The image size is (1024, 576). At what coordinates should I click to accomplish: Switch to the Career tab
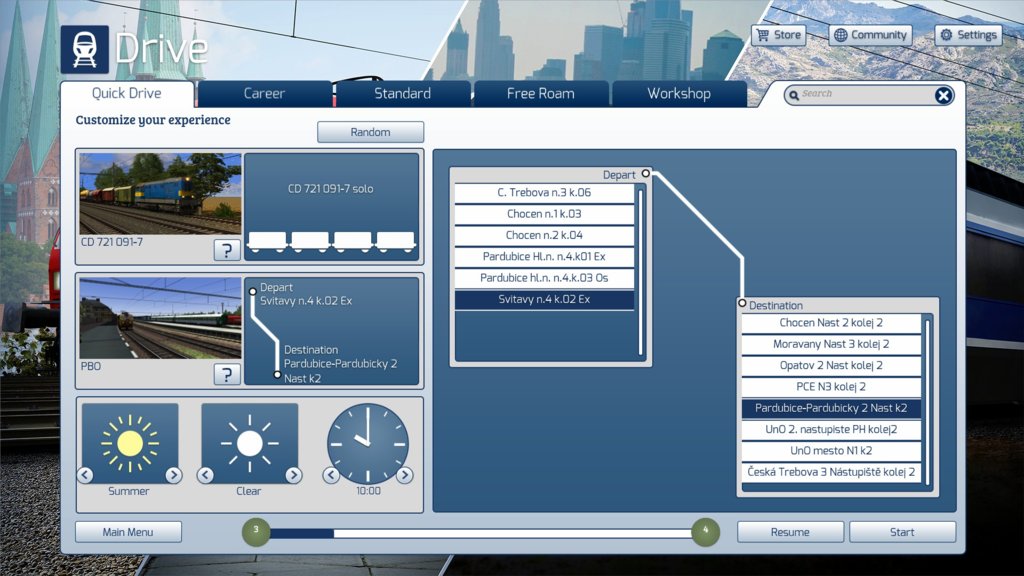click(264, 94)
